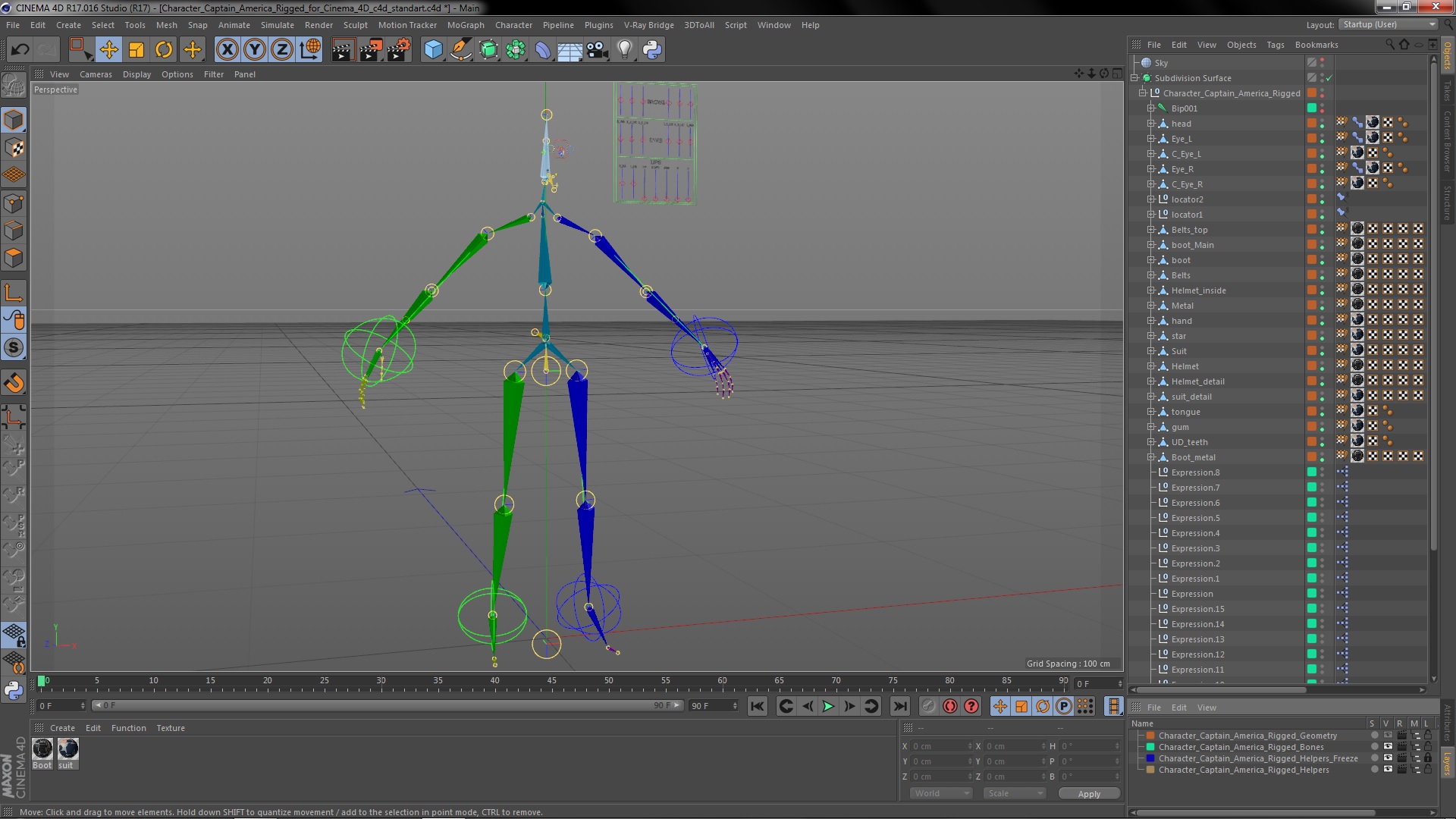Screen dimensions: 1456x819
Task: Open material manager Texture menu
Action: click(x=170, y=728)
